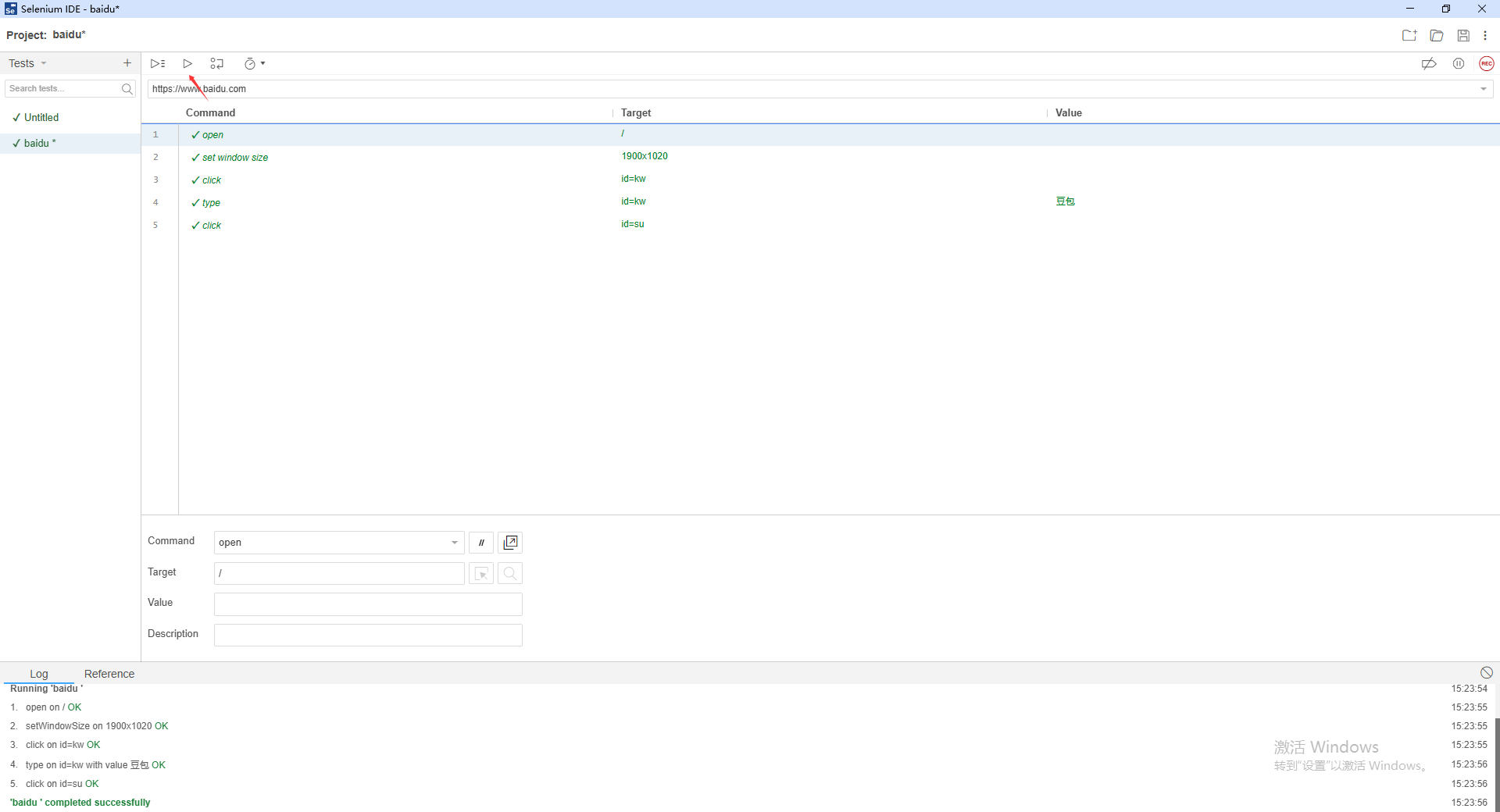Open the find target search icon
The width and height of the screenshot is (1500, 812).
pyautogui.click(x=509, y=573)
